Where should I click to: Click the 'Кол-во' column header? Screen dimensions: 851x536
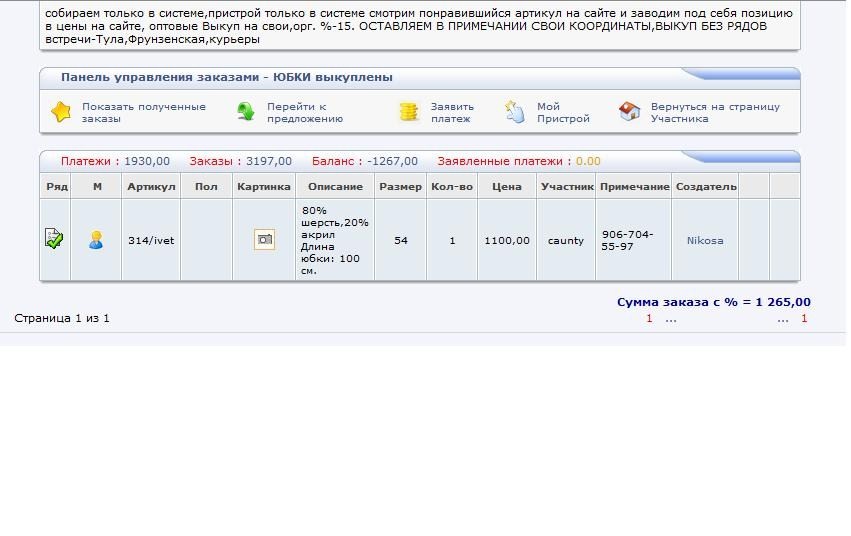(452, 187)
